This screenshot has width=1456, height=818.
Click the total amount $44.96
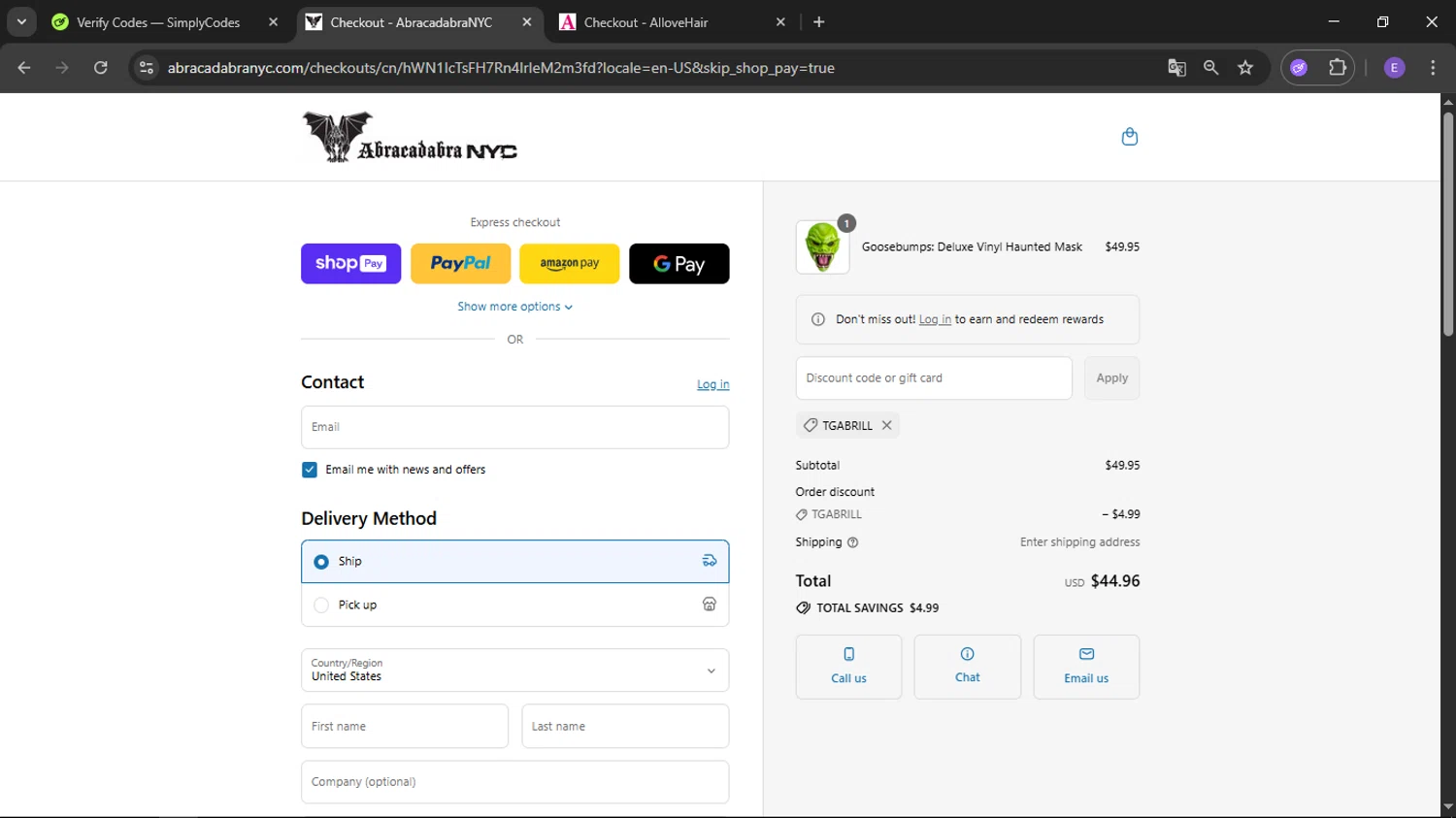coord(1115,581)
